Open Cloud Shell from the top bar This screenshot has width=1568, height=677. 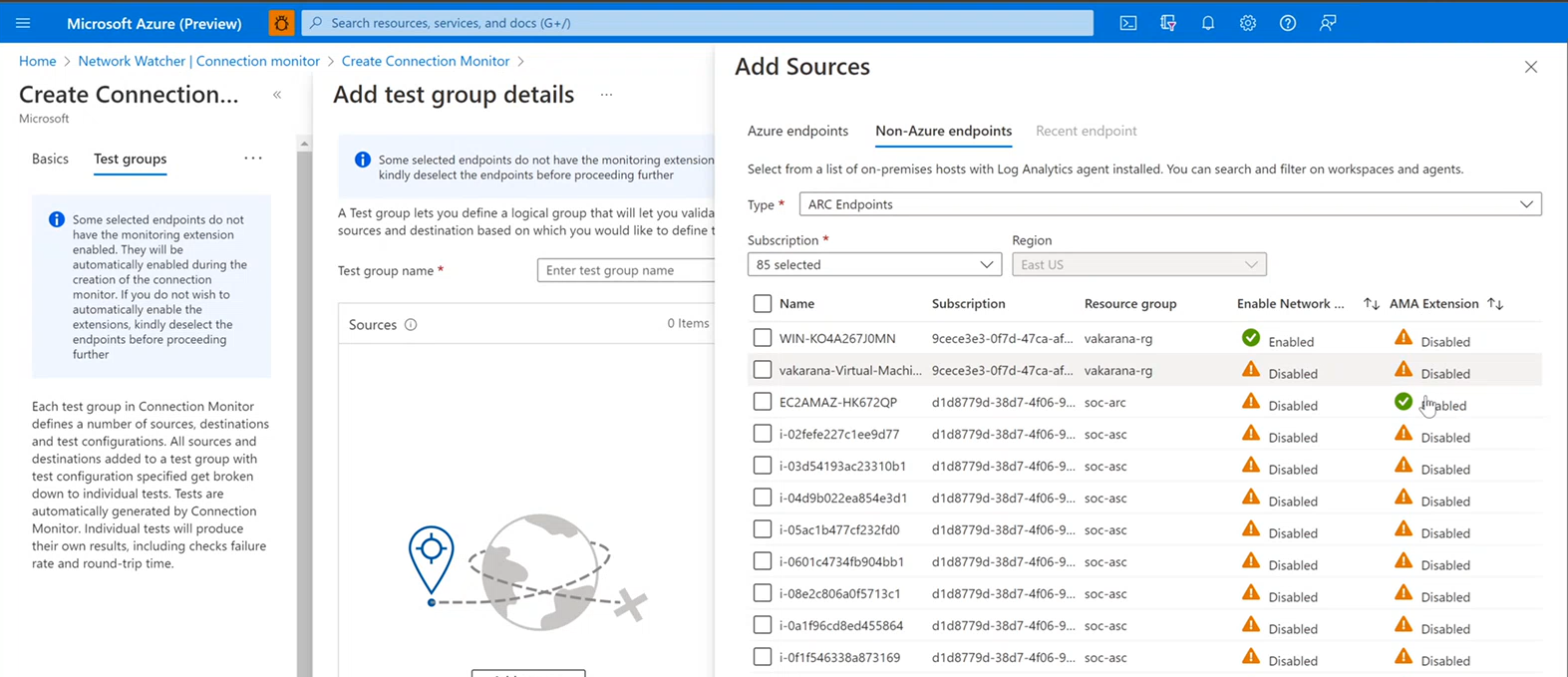click(x=1127, y=23)
